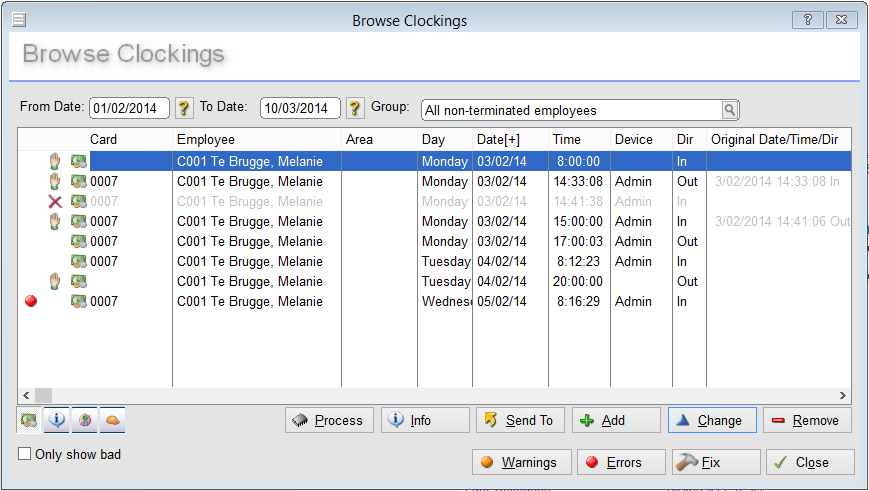Click the red error dot on Wednesday row
This screenshot has height=491, width=869.
[31, 302]
